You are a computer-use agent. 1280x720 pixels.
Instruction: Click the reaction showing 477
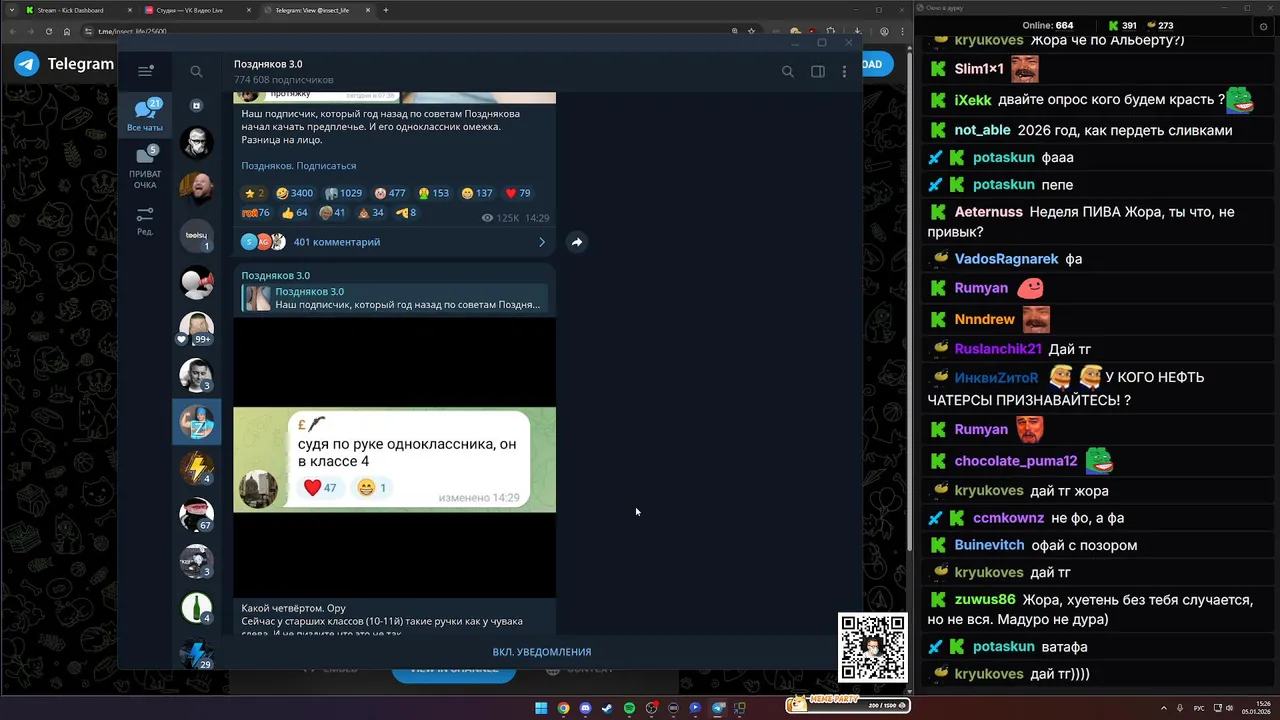click(390, 193)
